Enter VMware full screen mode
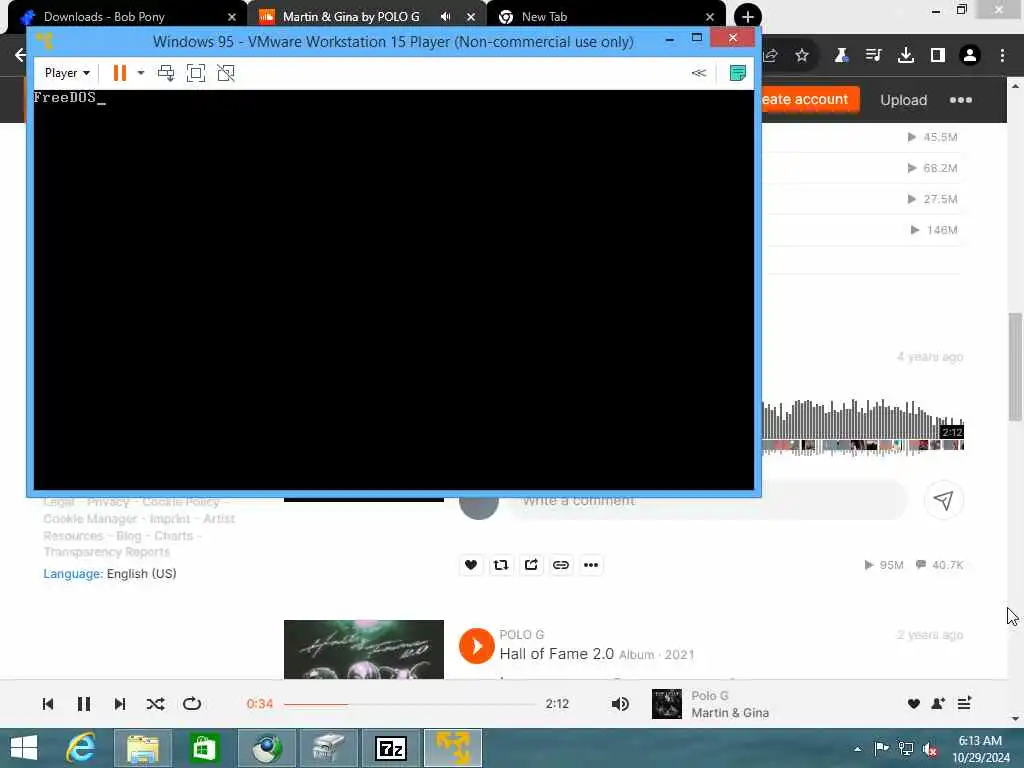 (195, 73)
